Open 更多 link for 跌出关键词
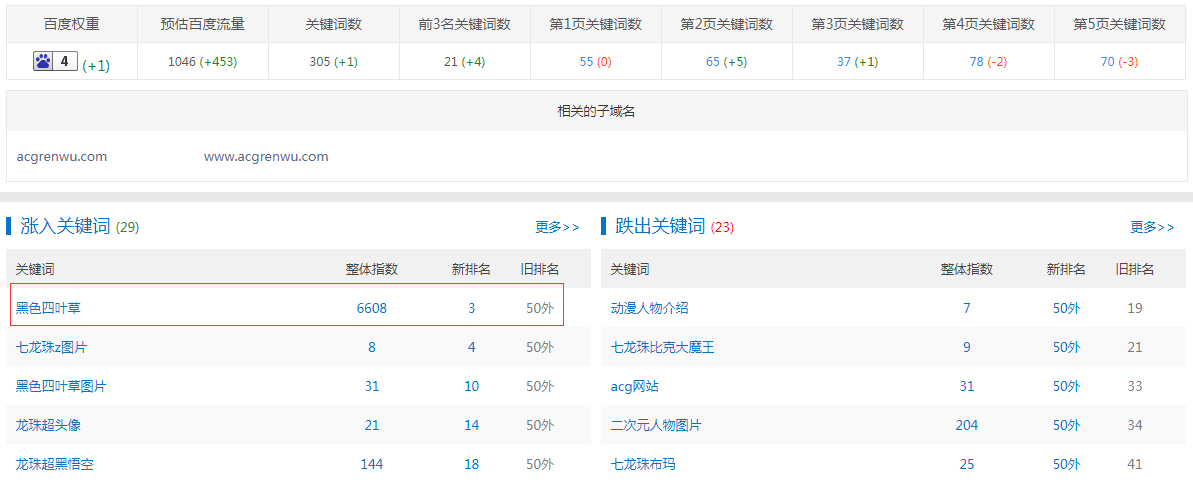The width and height of the screenshot is (1193, 483). [x=1152, y=227]
